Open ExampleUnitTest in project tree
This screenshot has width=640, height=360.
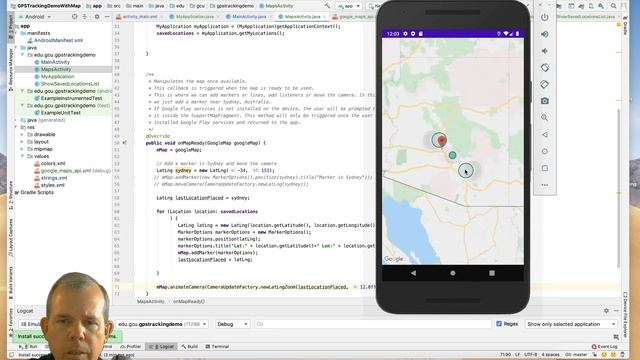point(60,113)
